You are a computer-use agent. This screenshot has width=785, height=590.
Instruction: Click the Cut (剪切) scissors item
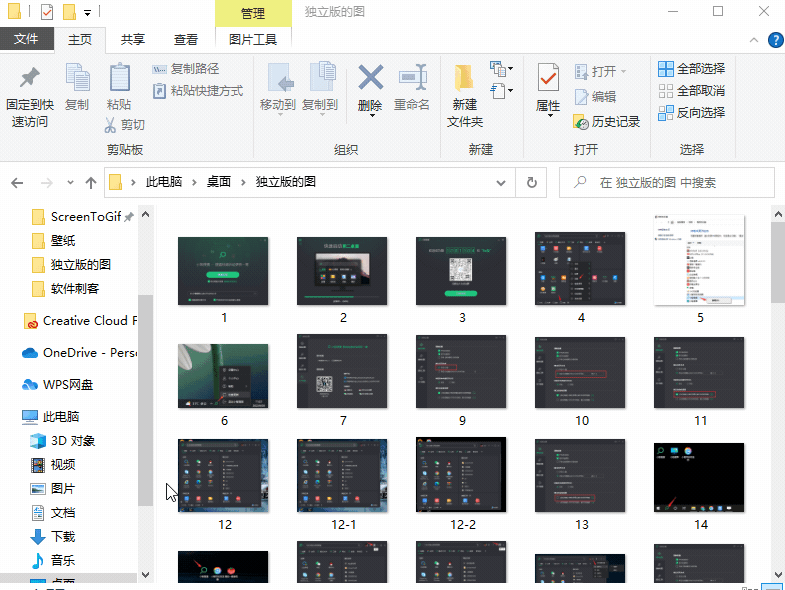(125, 125)
